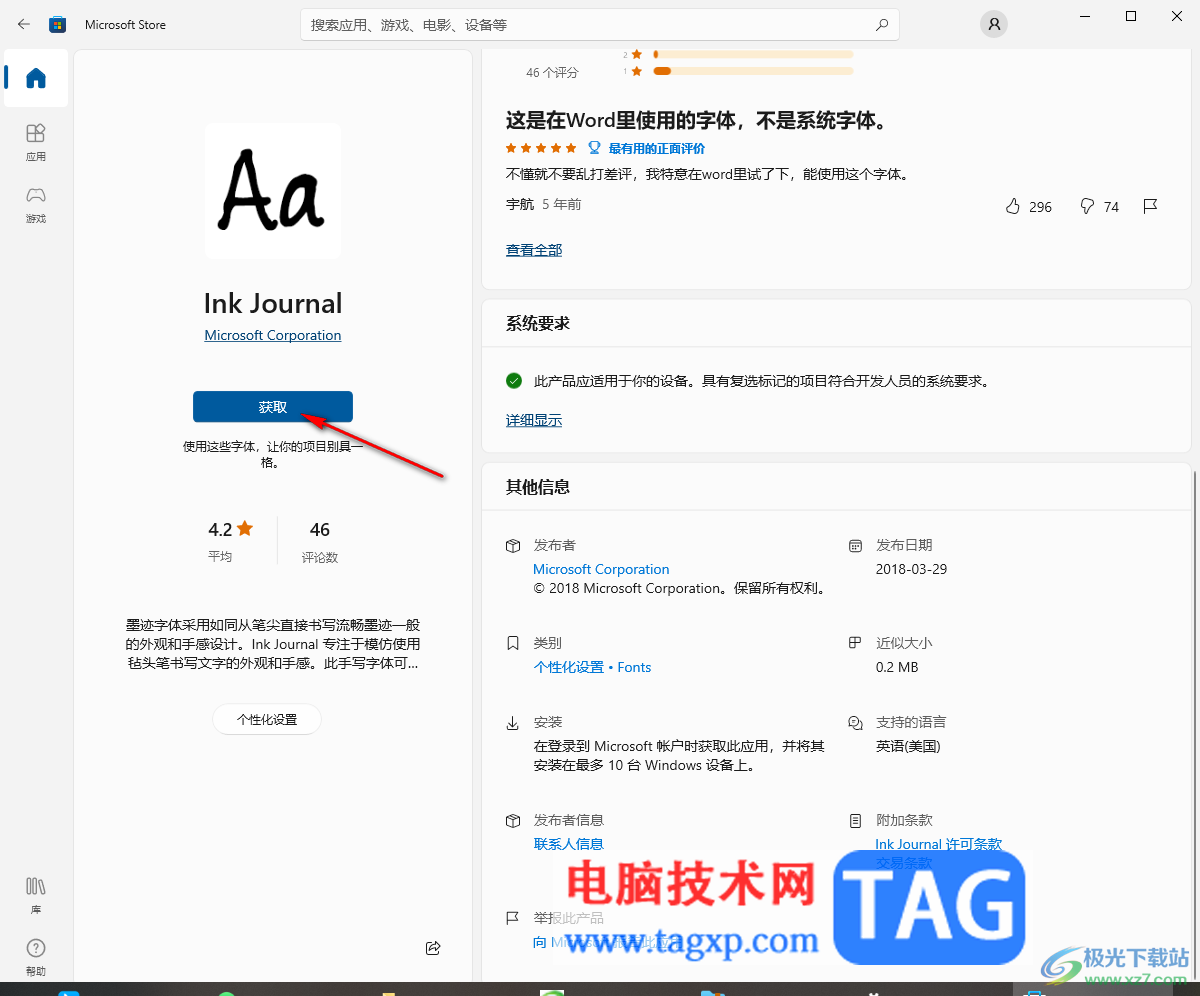Click the 获取 button

point(273,407)
